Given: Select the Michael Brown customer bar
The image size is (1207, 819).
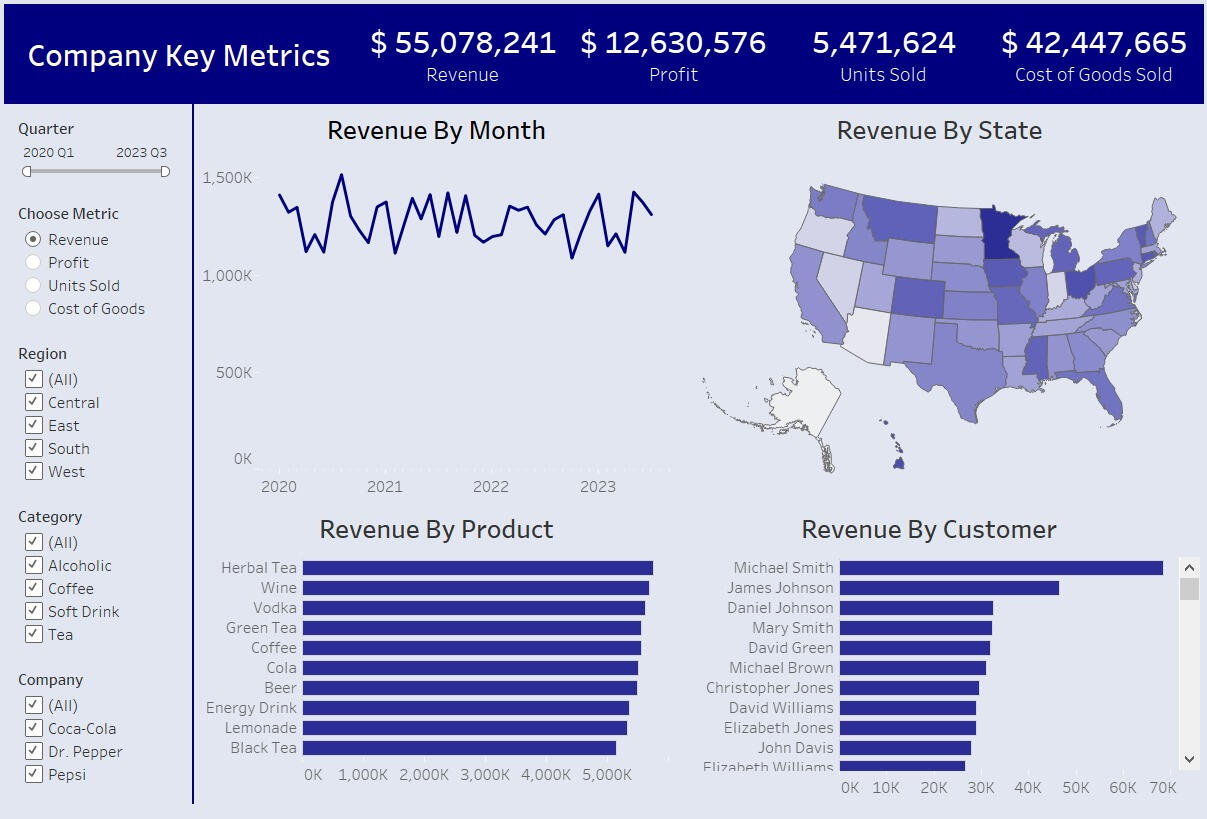Looking at the screenshot, I should coord(913,668).
